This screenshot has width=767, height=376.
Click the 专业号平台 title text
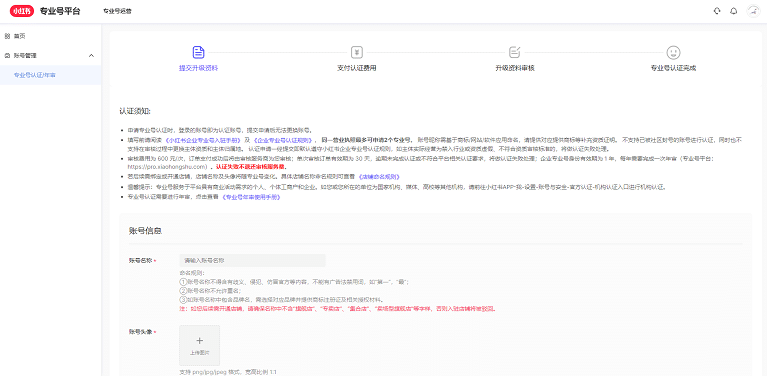click(60, 11)
